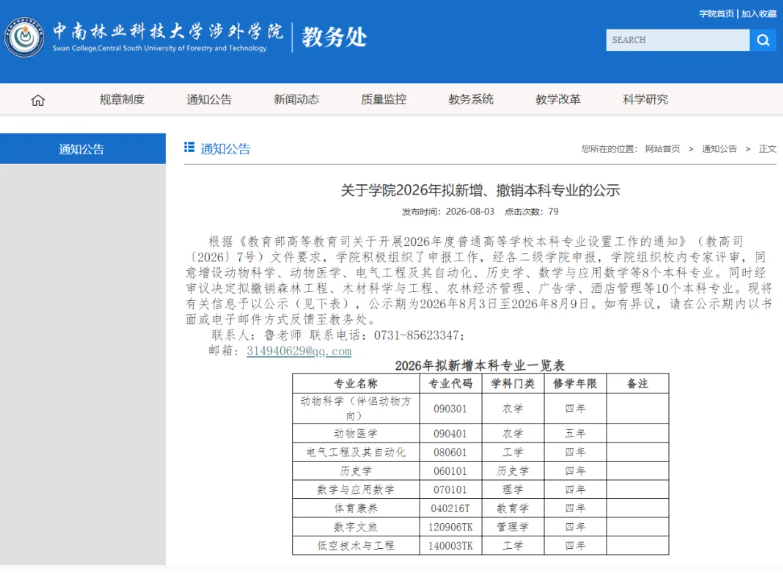The width and height of the screenshot is (783, 585).
Task: Click the table caption 2026年拟新增本科专业一览表
Action: pyautogui.click(x=480, y=366)
